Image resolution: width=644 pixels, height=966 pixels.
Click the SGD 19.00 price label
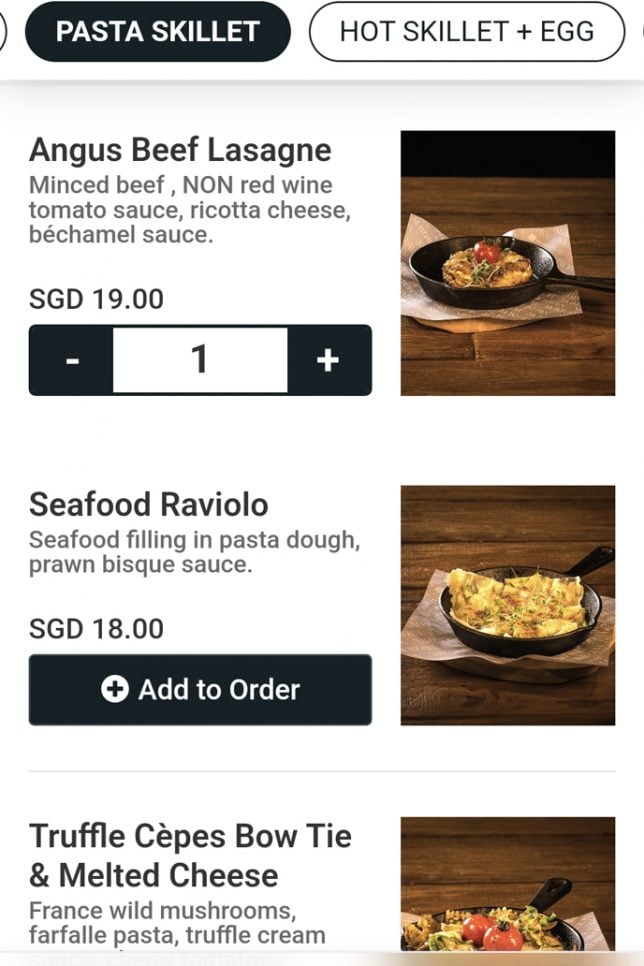pos(96,299)
